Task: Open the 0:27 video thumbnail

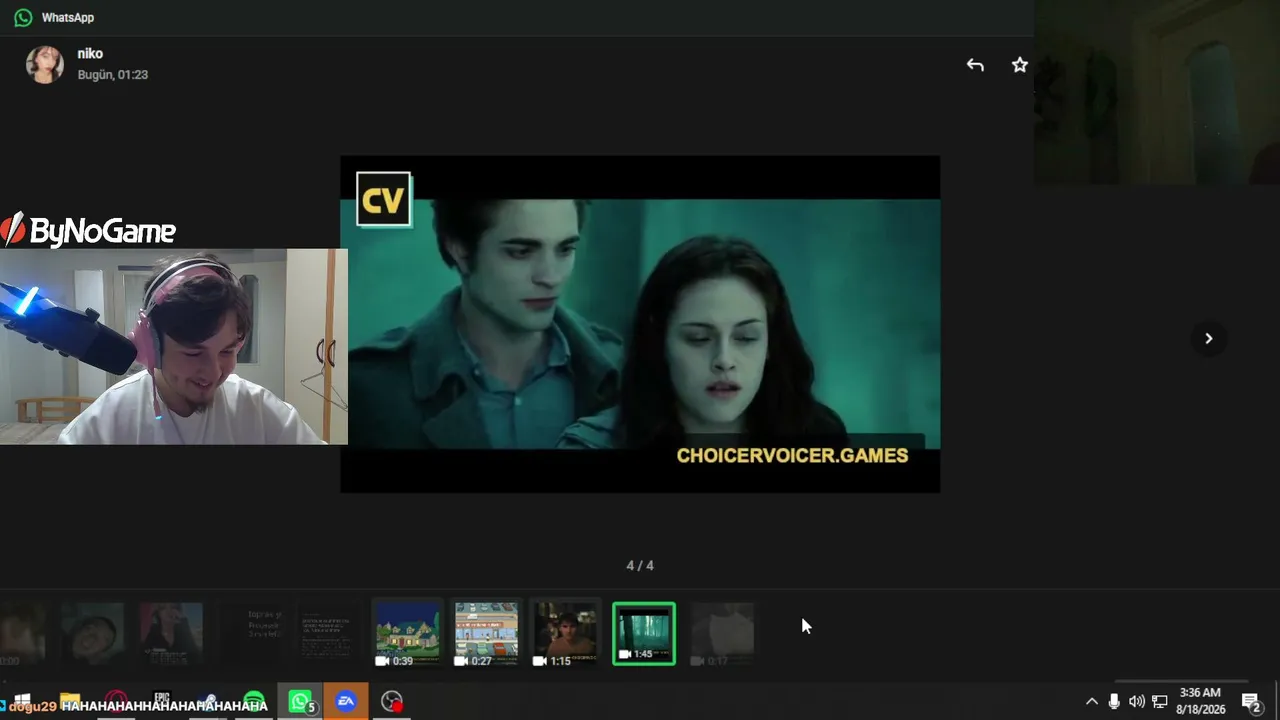Action: pos(486,634)
